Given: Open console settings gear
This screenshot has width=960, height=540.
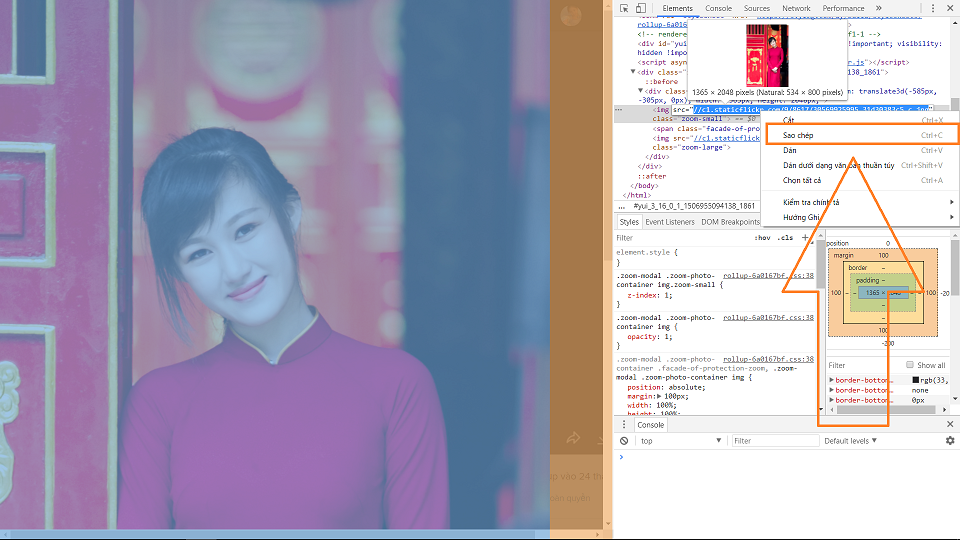Looking at the screenshot, I should (950, 441).
